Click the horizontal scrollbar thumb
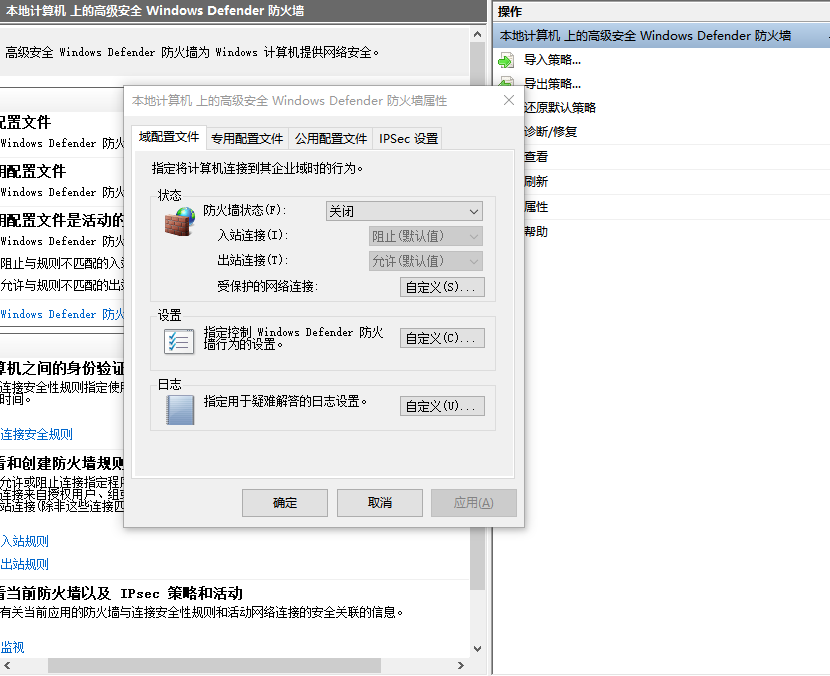The width and height of the screenshot is (830, 676). [x=214, y=665]
